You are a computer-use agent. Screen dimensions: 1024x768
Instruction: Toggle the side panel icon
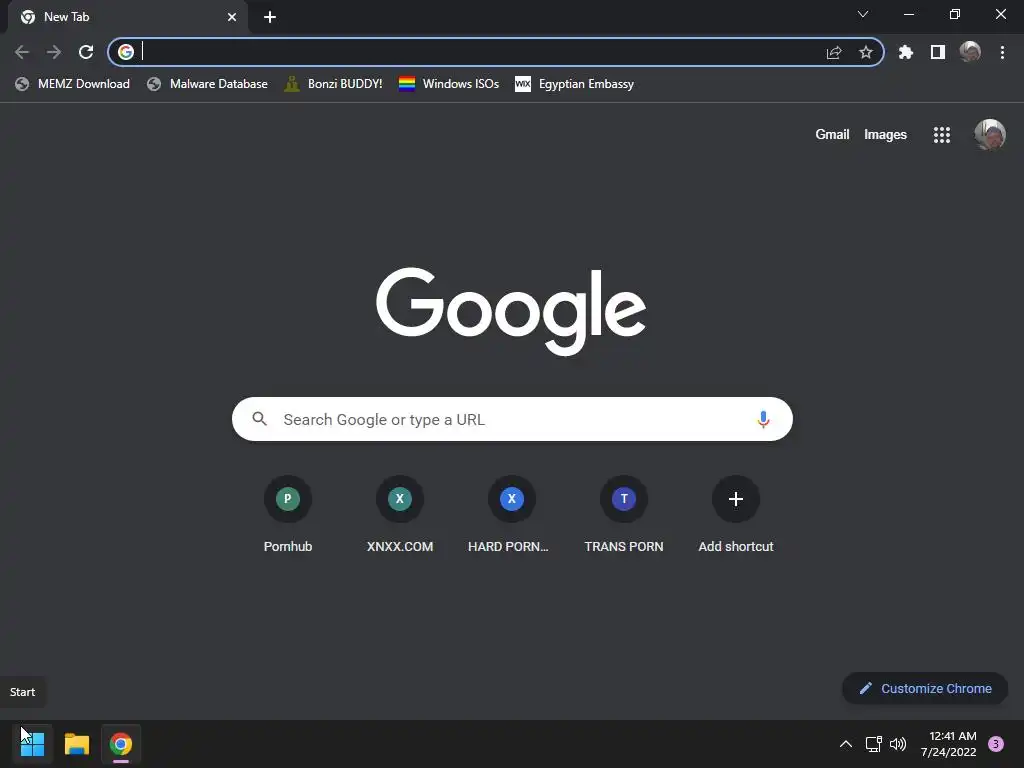(938, 52)
